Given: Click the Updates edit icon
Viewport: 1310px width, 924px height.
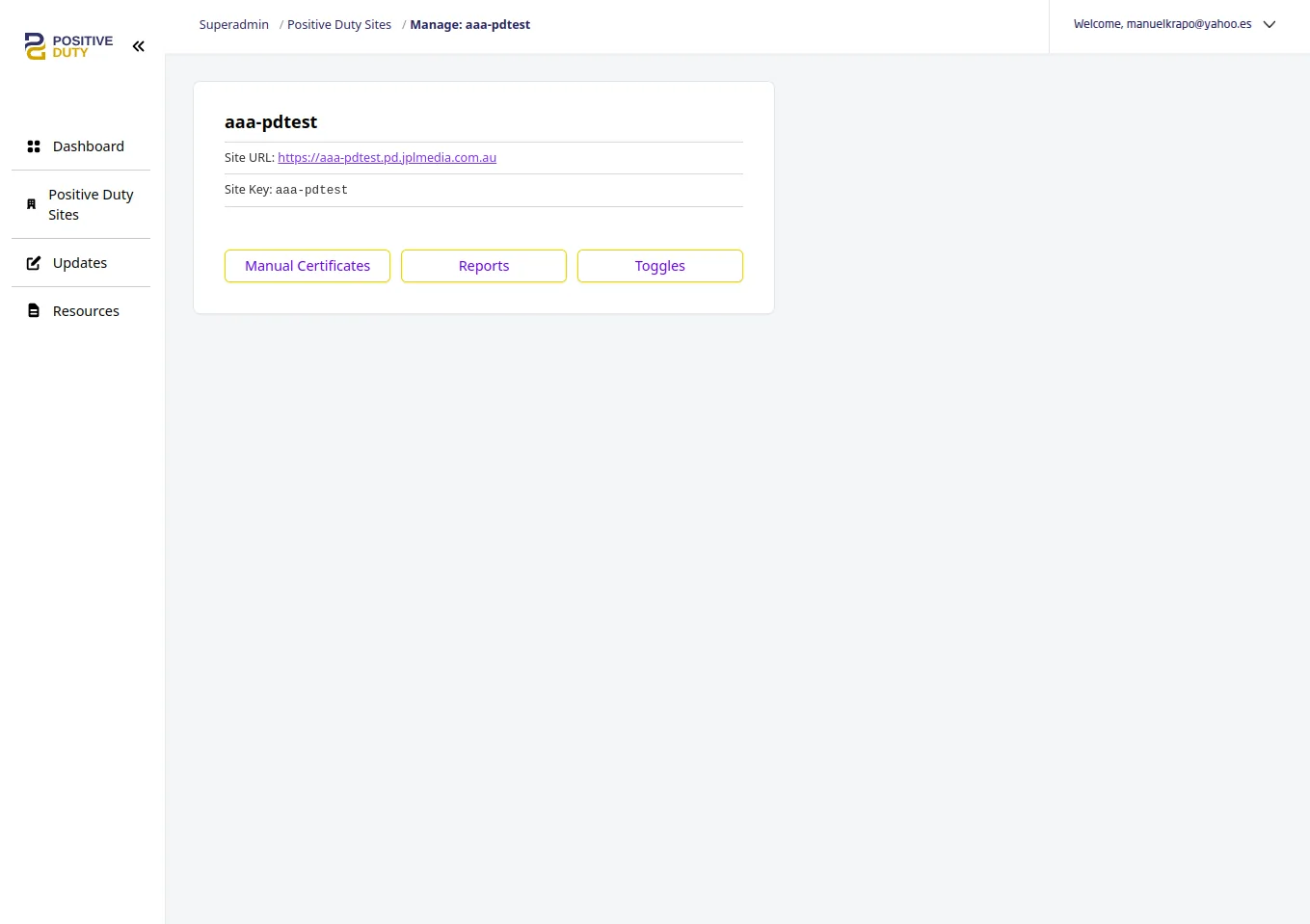Looking at the screenshot, I should (x=32, y=262).
